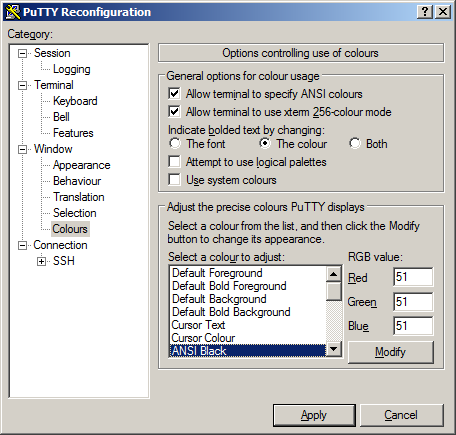Click the colour list scrollbar thumb
This screenshot has height=435, width=456.
pyautogui.click(x=334, y=291)
